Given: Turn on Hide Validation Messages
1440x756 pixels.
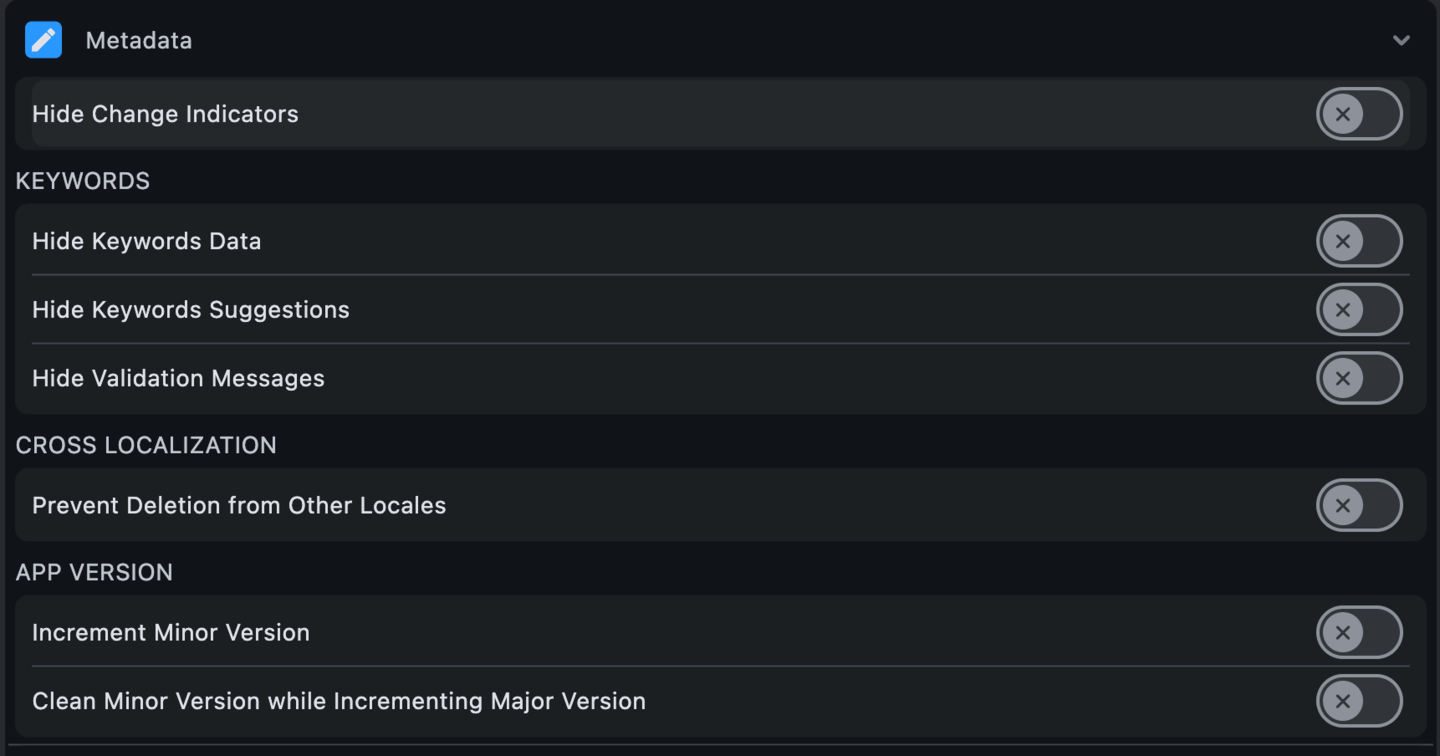Looking at the screenshot, I should 1360,378.
